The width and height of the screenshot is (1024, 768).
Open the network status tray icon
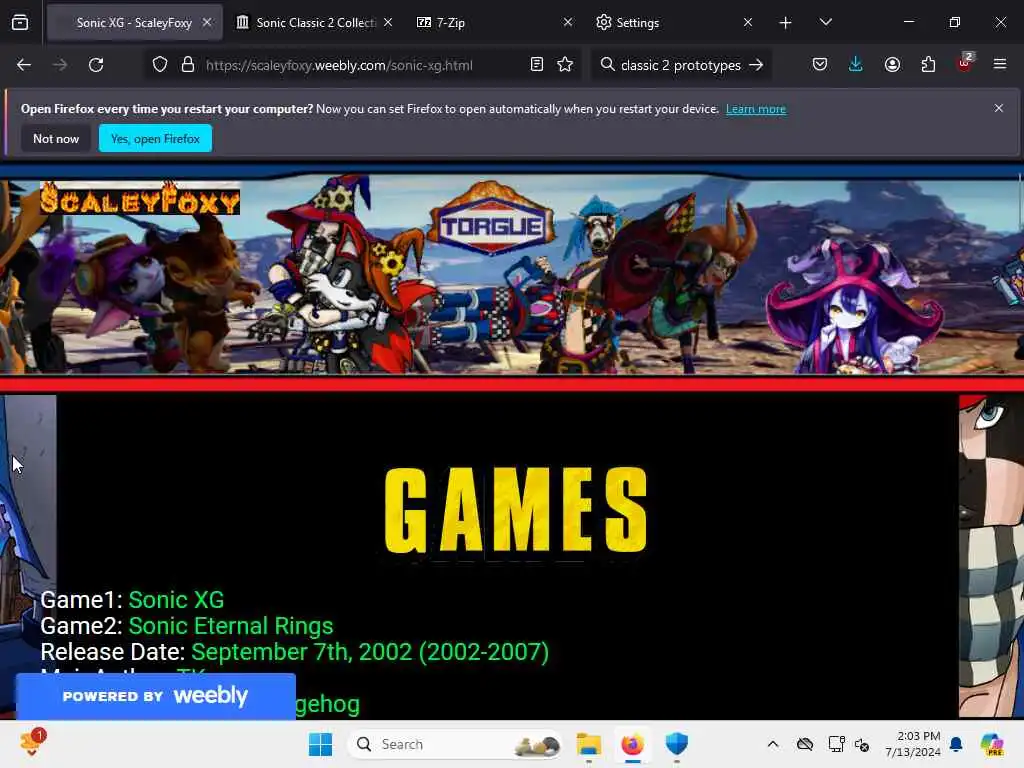836,744
